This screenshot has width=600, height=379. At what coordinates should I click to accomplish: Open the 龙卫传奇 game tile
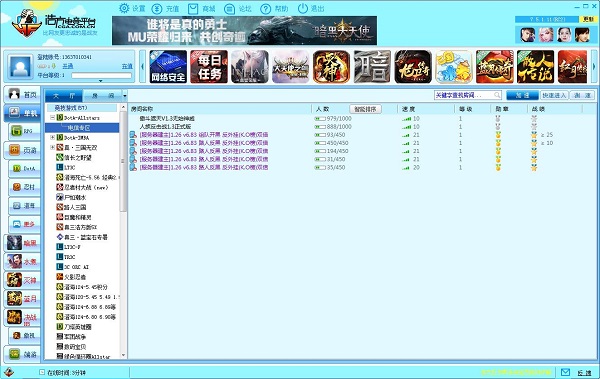click(413, 67)
